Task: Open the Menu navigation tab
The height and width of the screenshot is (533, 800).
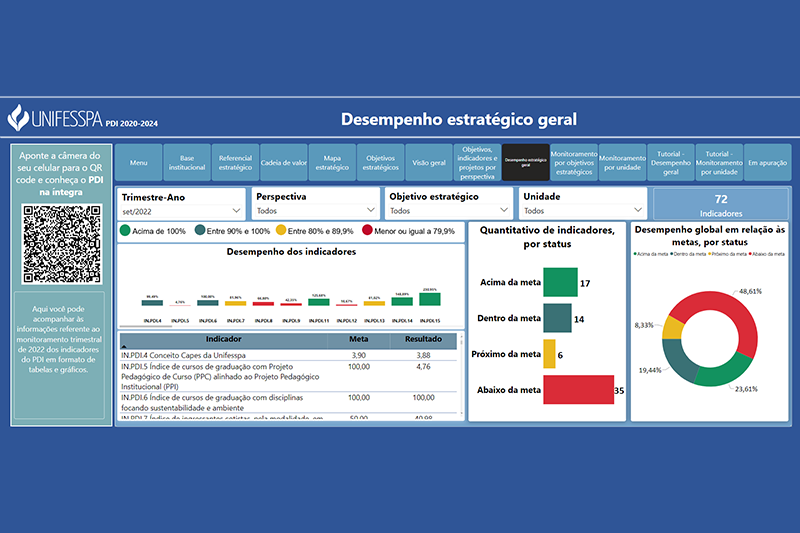Action: (x=138, y=163)
